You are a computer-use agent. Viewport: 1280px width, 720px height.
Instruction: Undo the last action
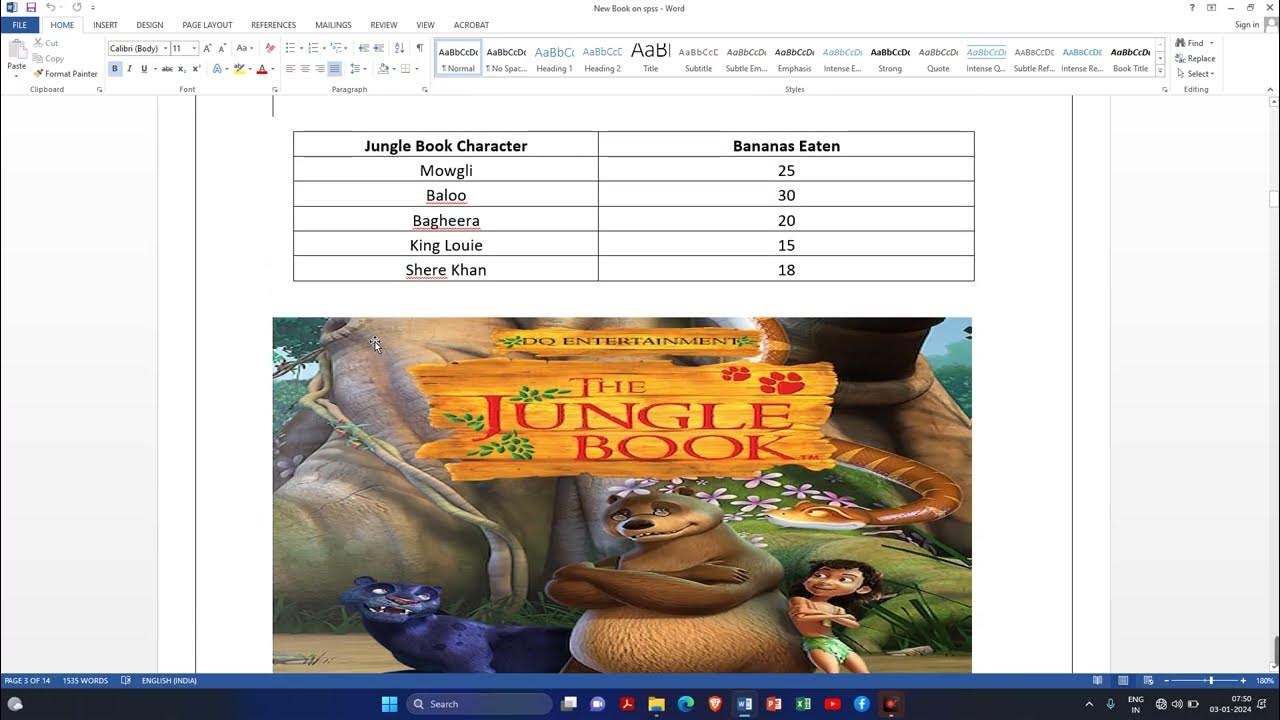(x=50, y=7)
